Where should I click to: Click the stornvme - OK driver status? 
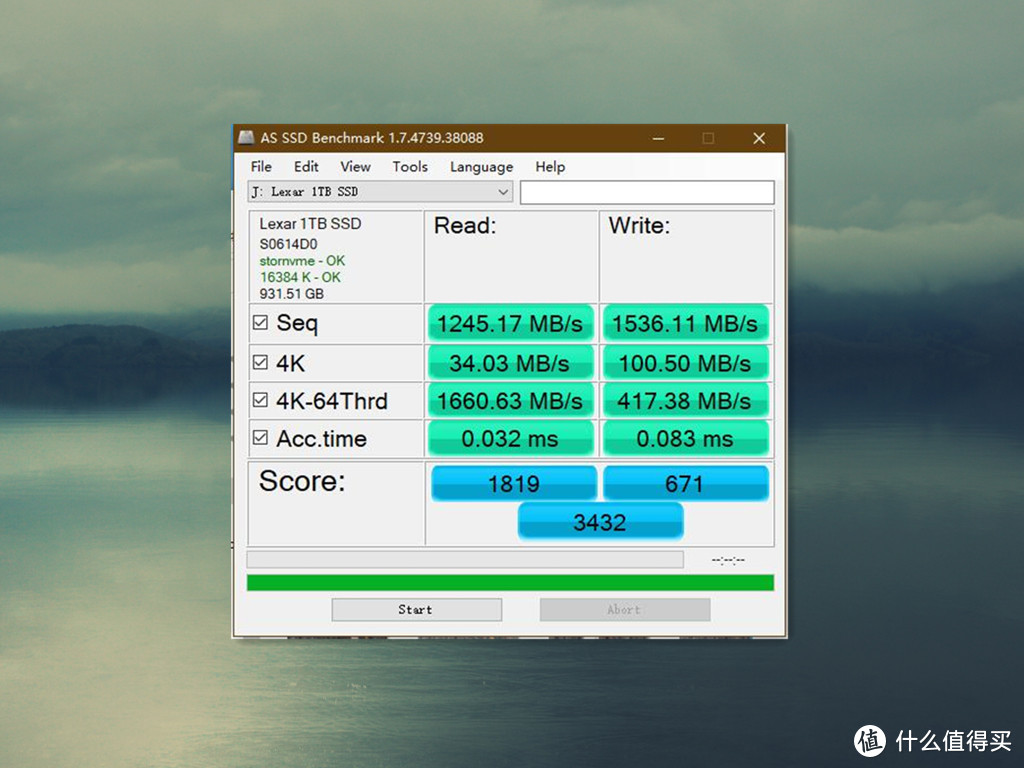302,261
